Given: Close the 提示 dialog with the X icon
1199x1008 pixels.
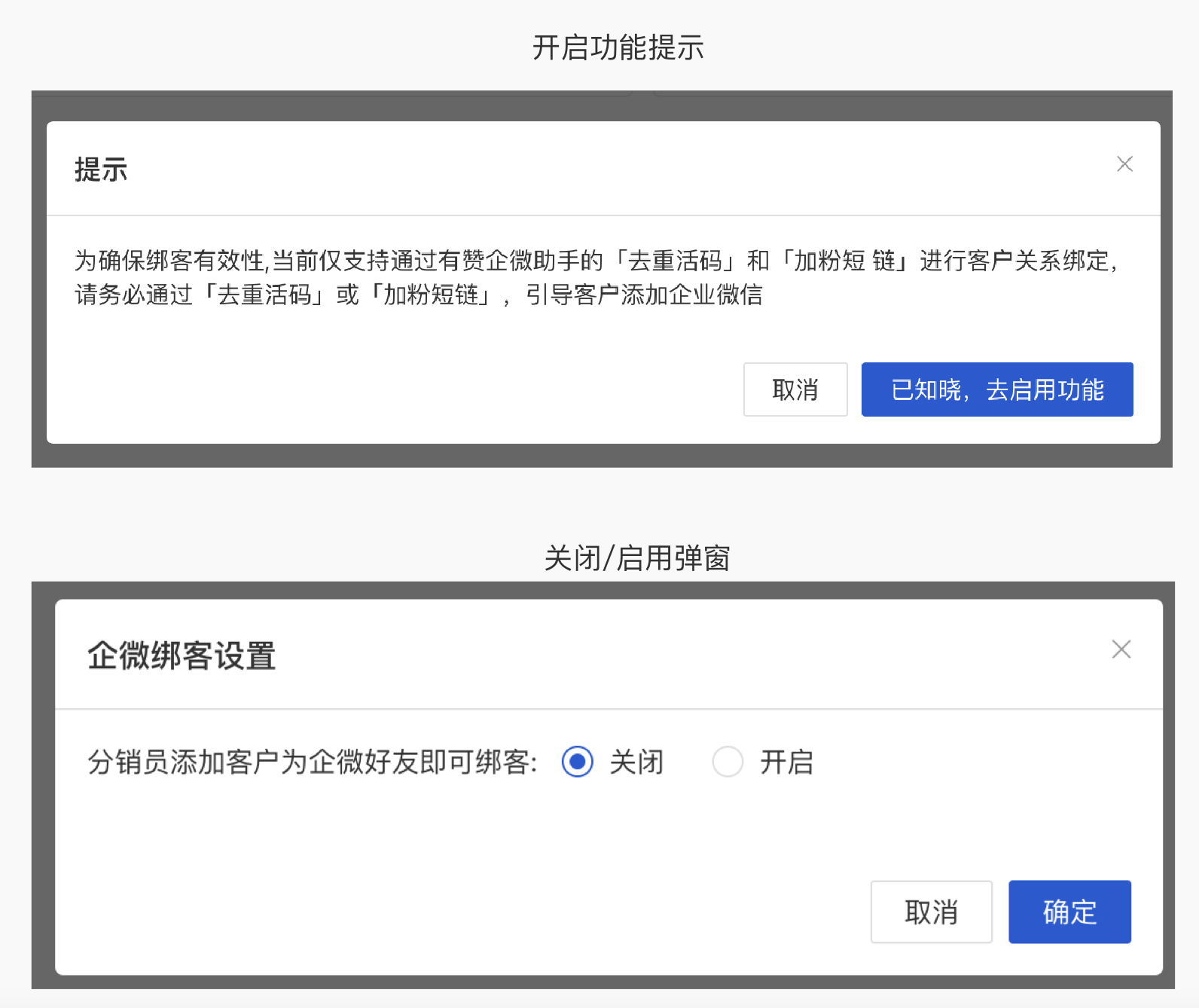Looking at the screenshot, I should coord(1124,164).
